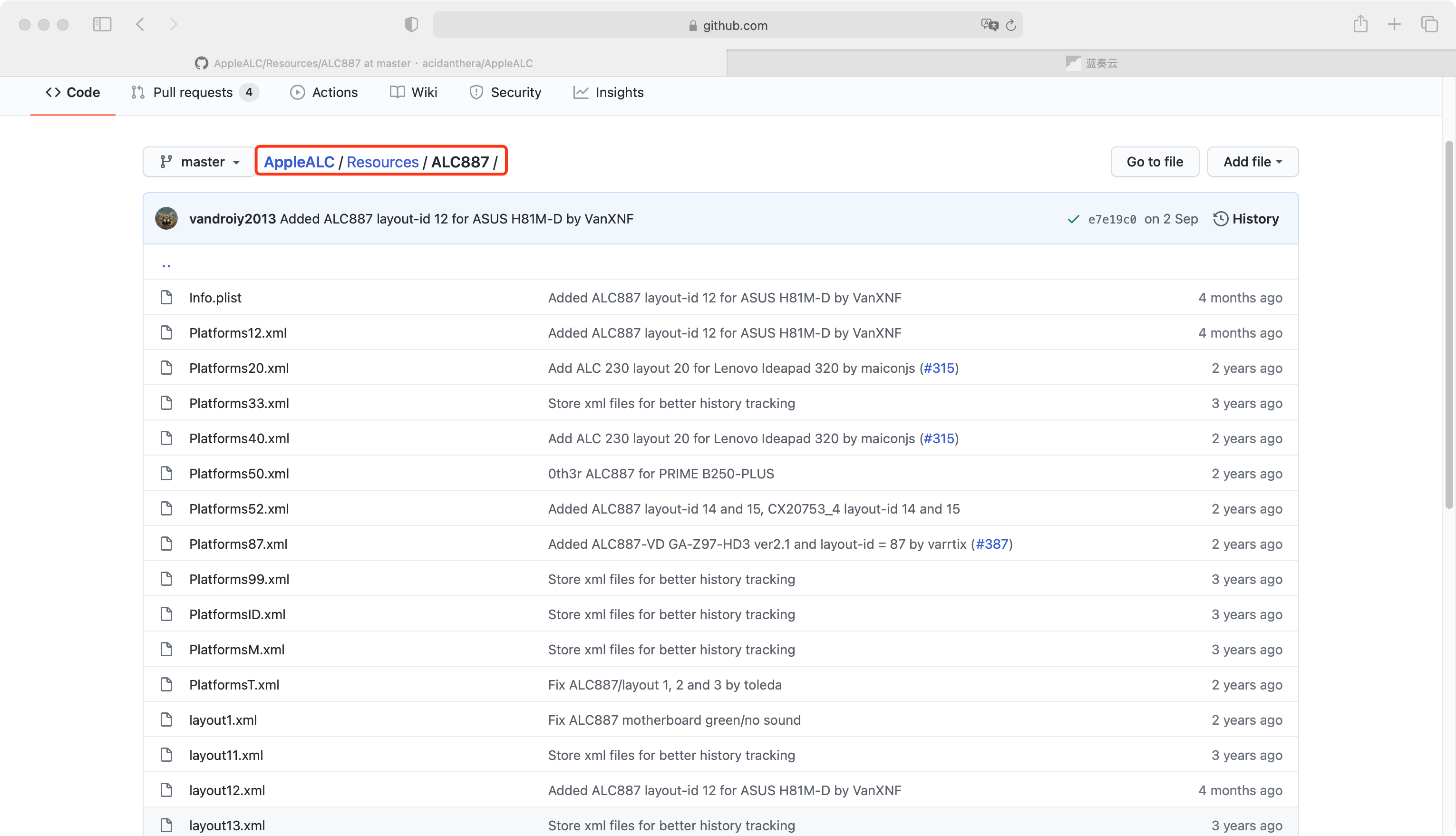1456x836 pixels.
Task: Open commit 'Added ALC887 layout-id 14 and 15' message
Action: [754, 509]
